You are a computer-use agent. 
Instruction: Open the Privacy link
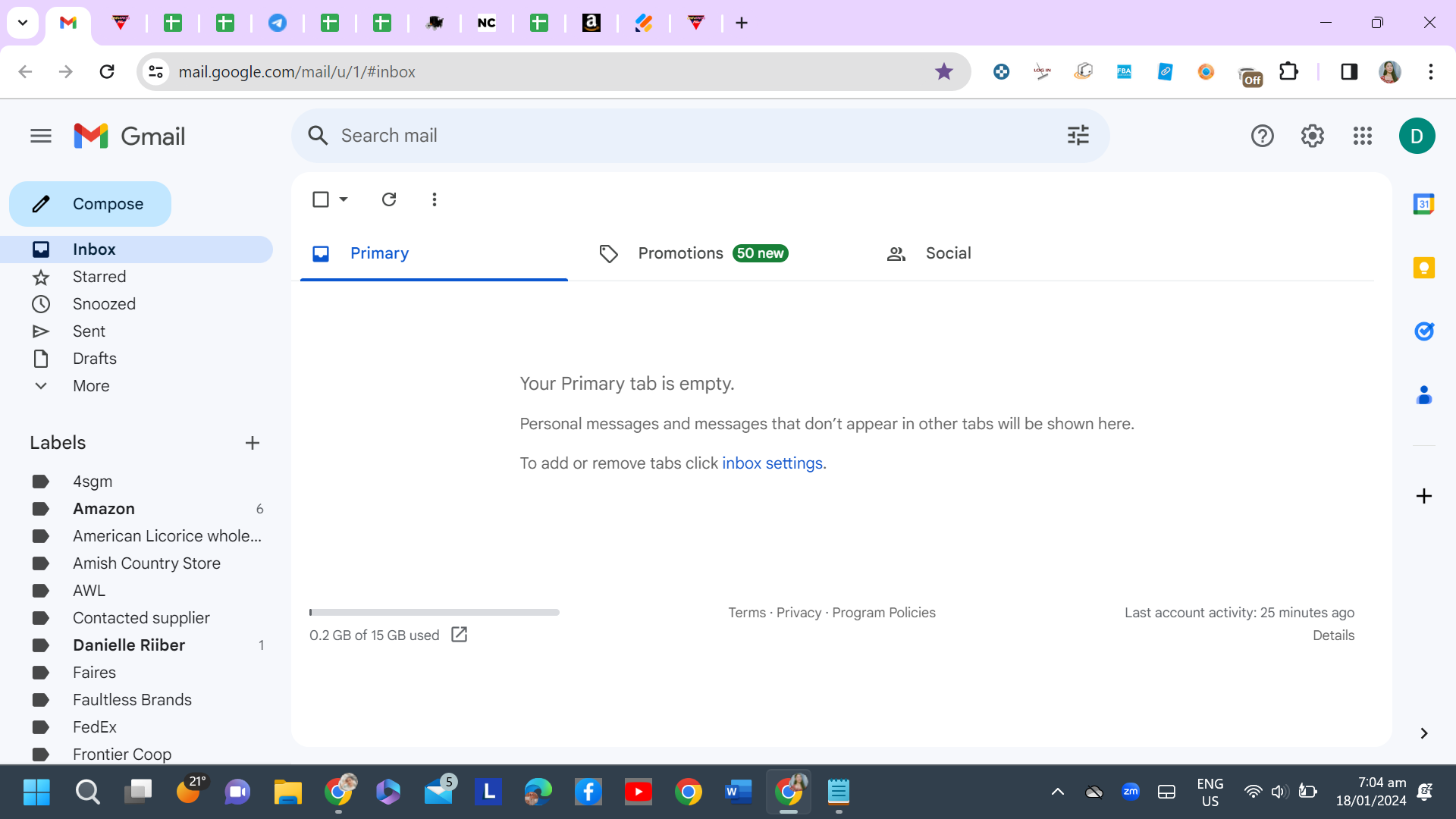(799, 613)
